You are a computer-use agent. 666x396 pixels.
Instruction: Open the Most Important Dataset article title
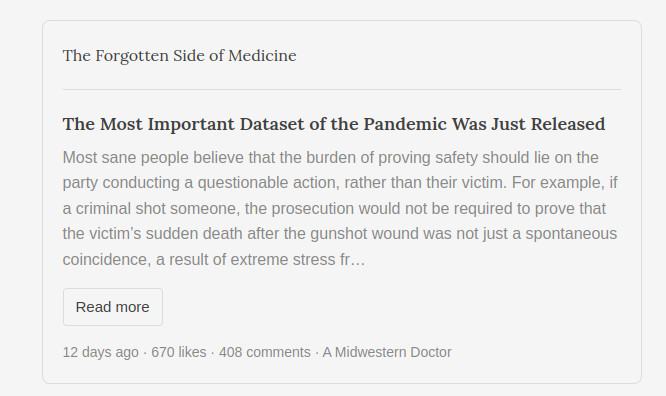334,124
